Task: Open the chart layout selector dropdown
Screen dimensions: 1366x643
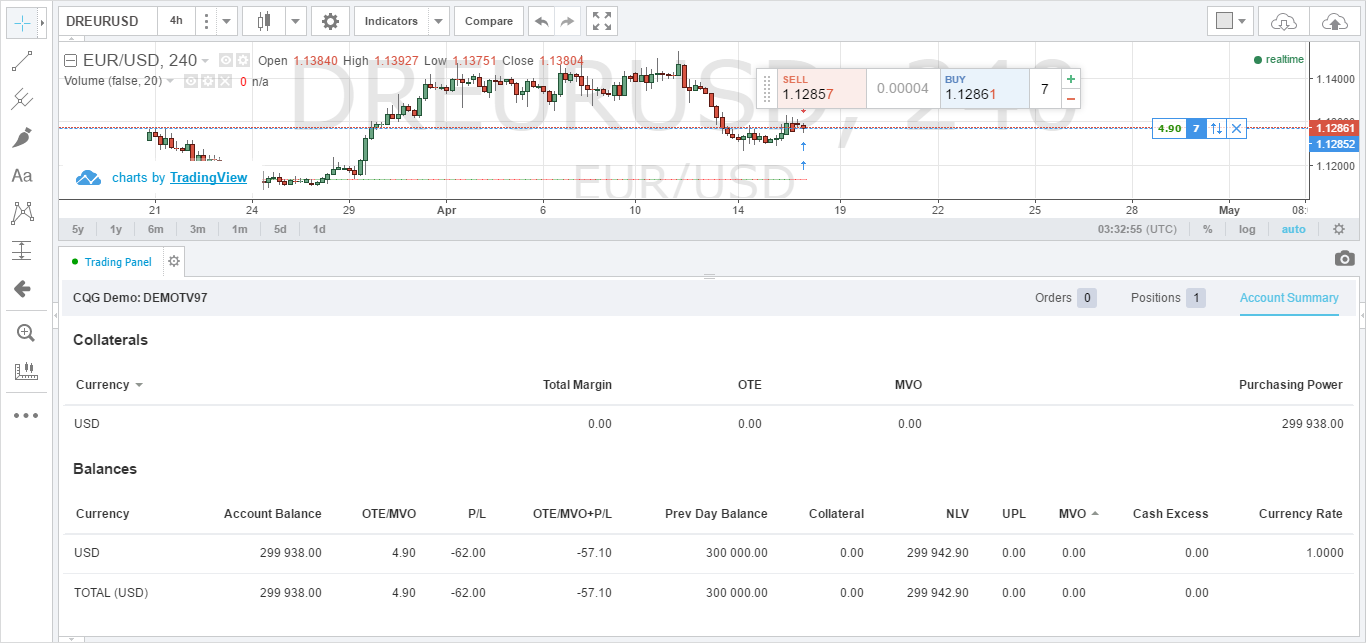Action: [1231, 20]
